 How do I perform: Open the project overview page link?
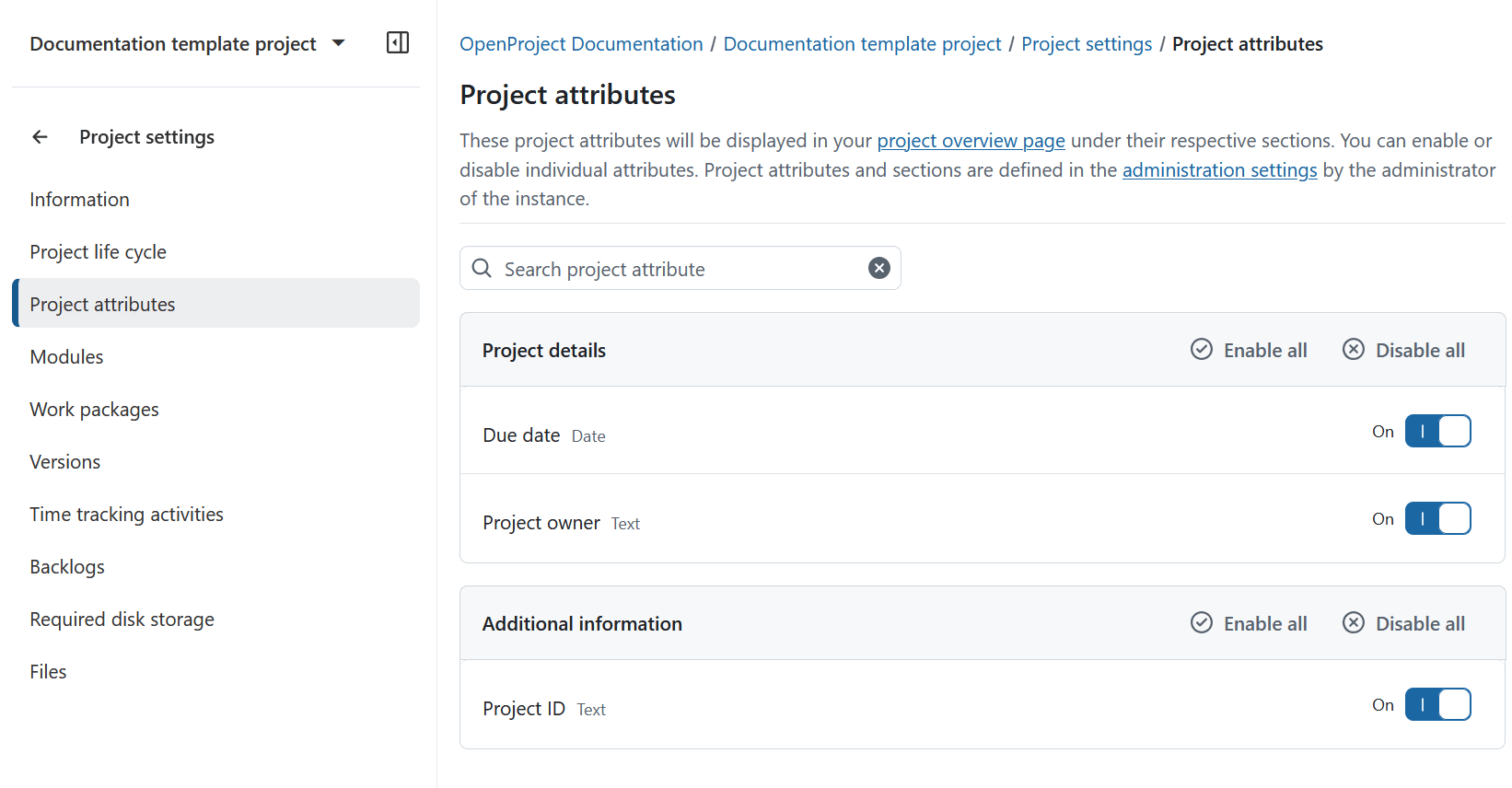pyautogui.click(x=971, y=141)
